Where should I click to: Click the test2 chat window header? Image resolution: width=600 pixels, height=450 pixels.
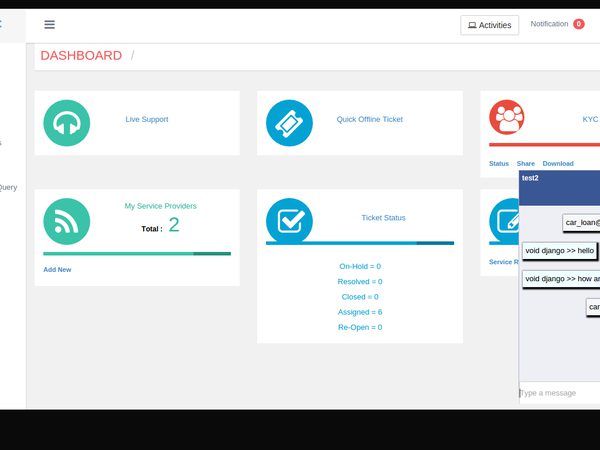tap(559, 188)
